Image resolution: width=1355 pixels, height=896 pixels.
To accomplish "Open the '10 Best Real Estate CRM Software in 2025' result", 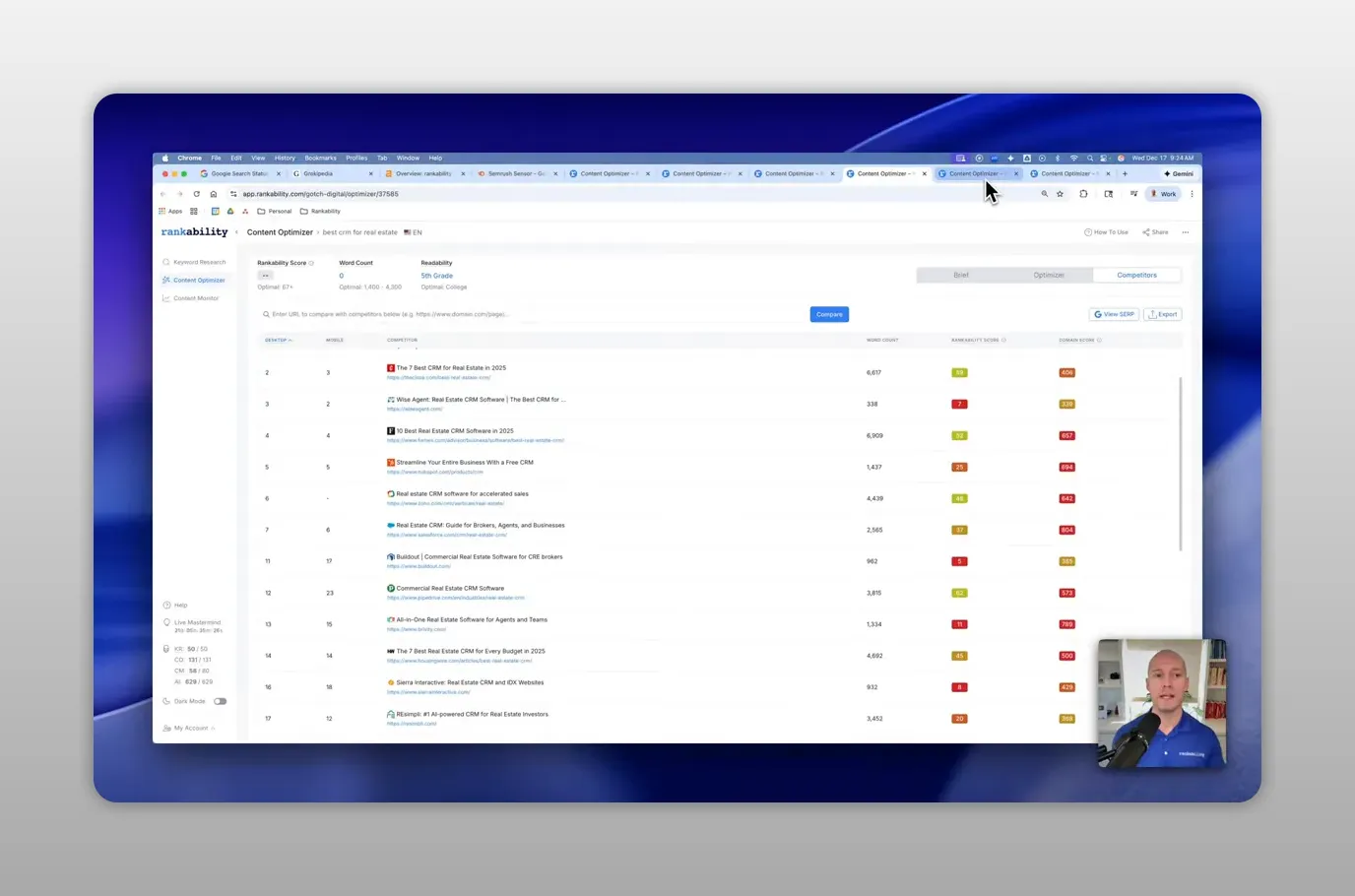I will click(x=455, y=431).
